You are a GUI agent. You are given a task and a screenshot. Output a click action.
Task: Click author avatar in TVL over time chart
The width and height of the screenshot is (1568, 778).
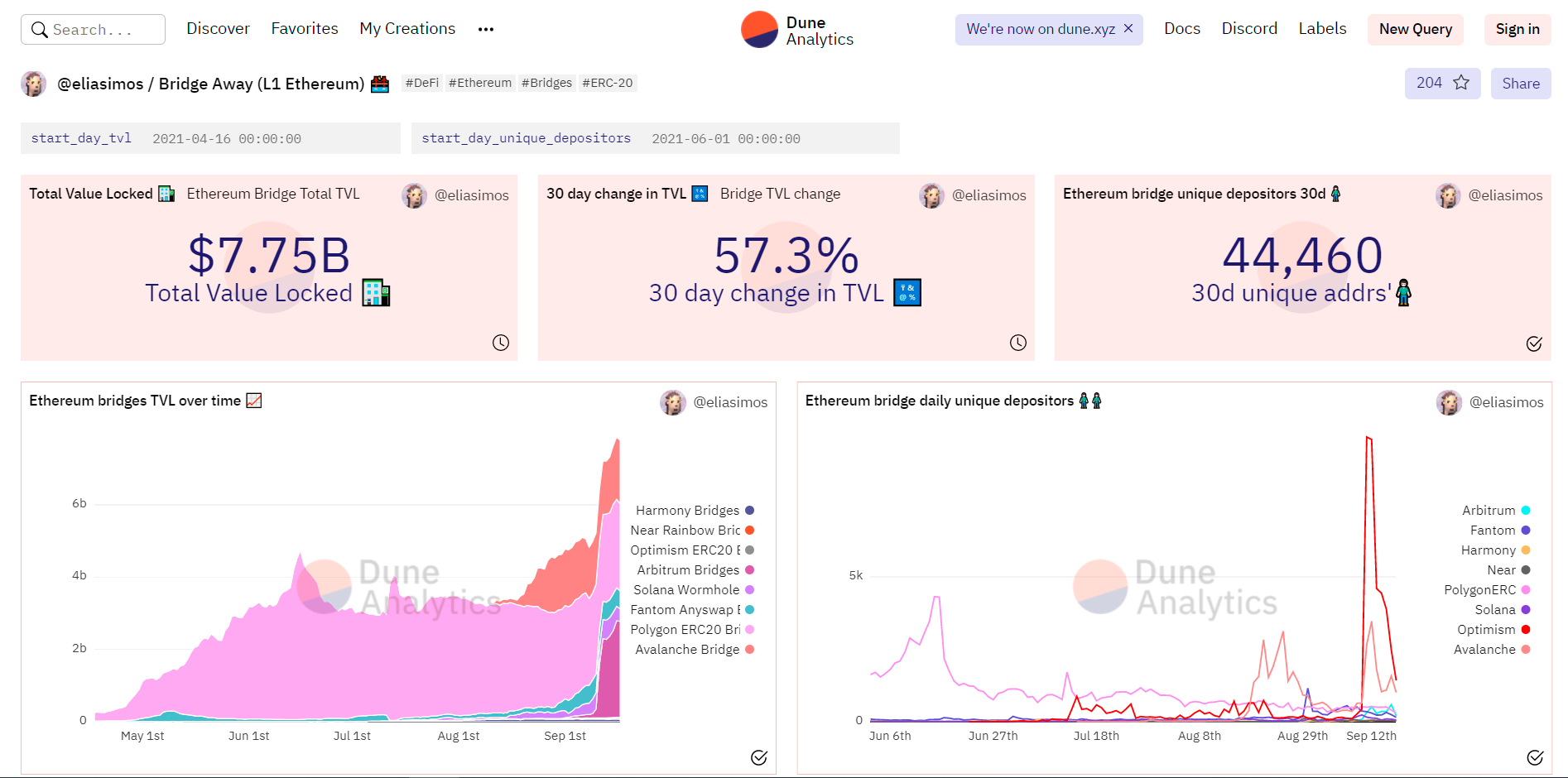point(673,402)
